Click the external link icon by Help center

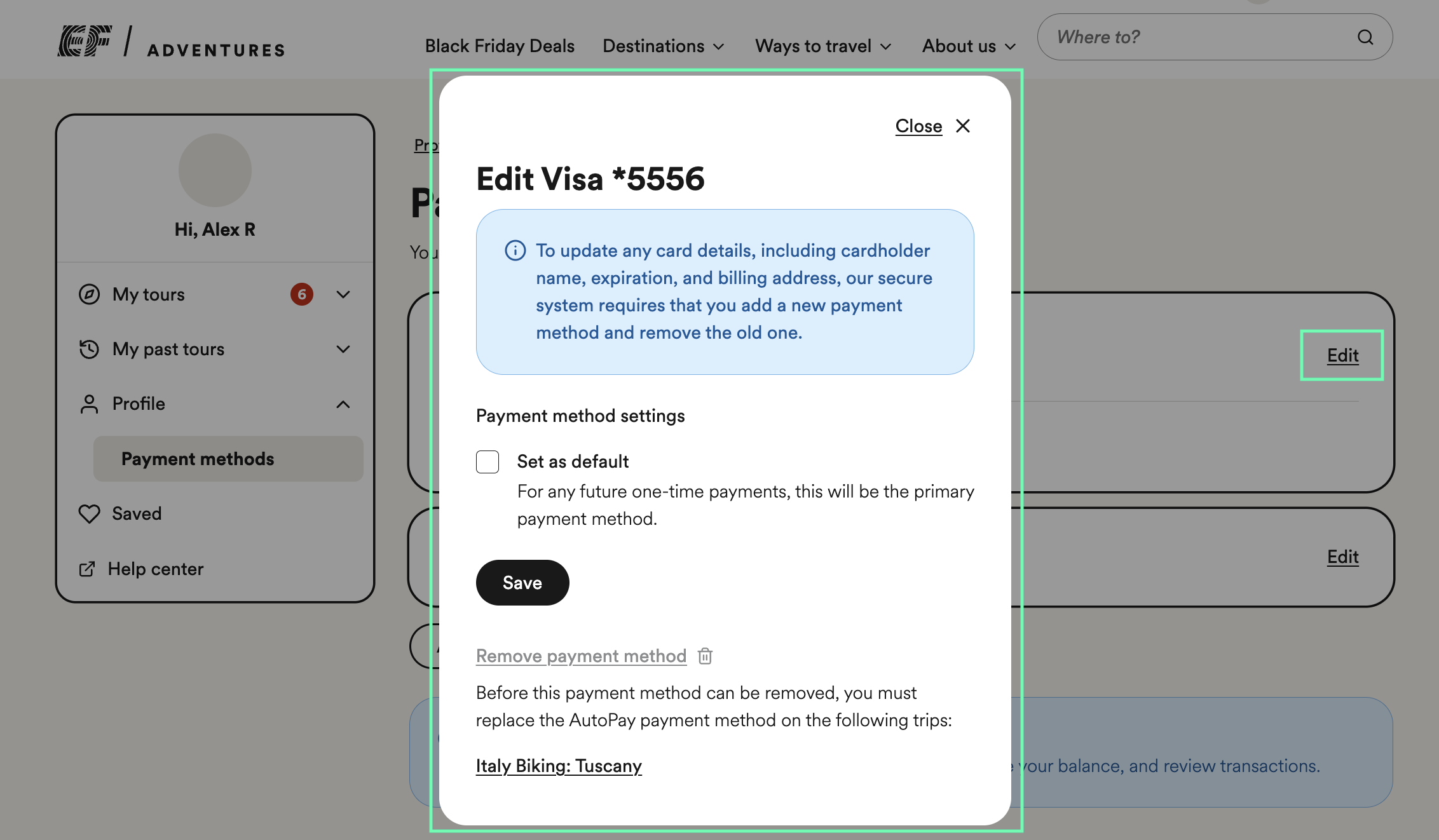pos(87,569)
